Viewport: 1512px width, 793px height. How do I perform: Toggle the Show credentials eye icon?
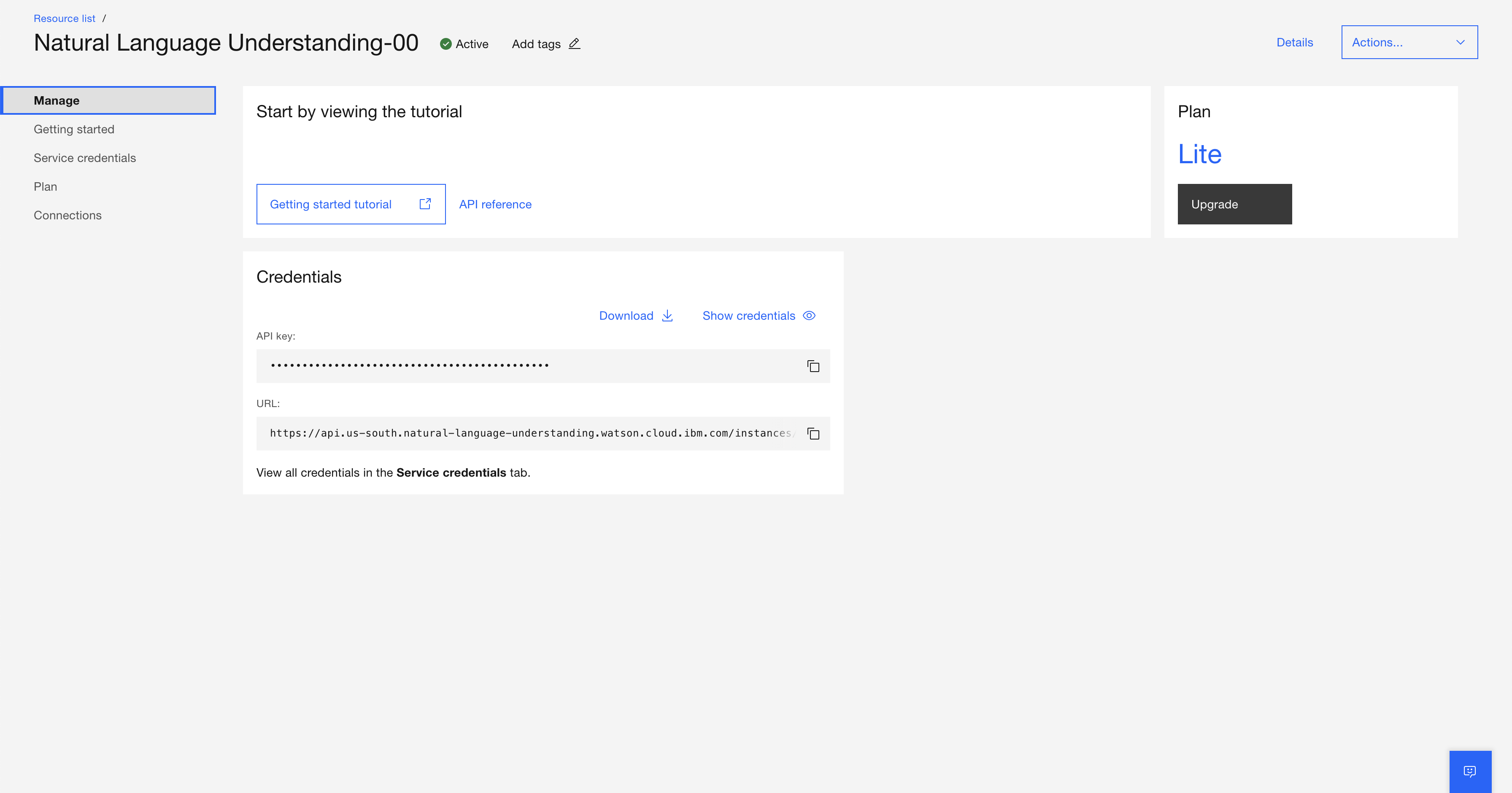(809, 316)
